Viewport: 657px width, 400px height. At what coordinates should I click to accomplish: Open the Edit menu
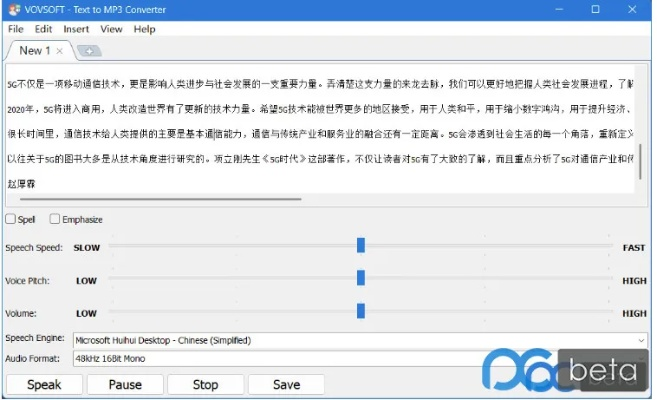click(x=43, y=29)
